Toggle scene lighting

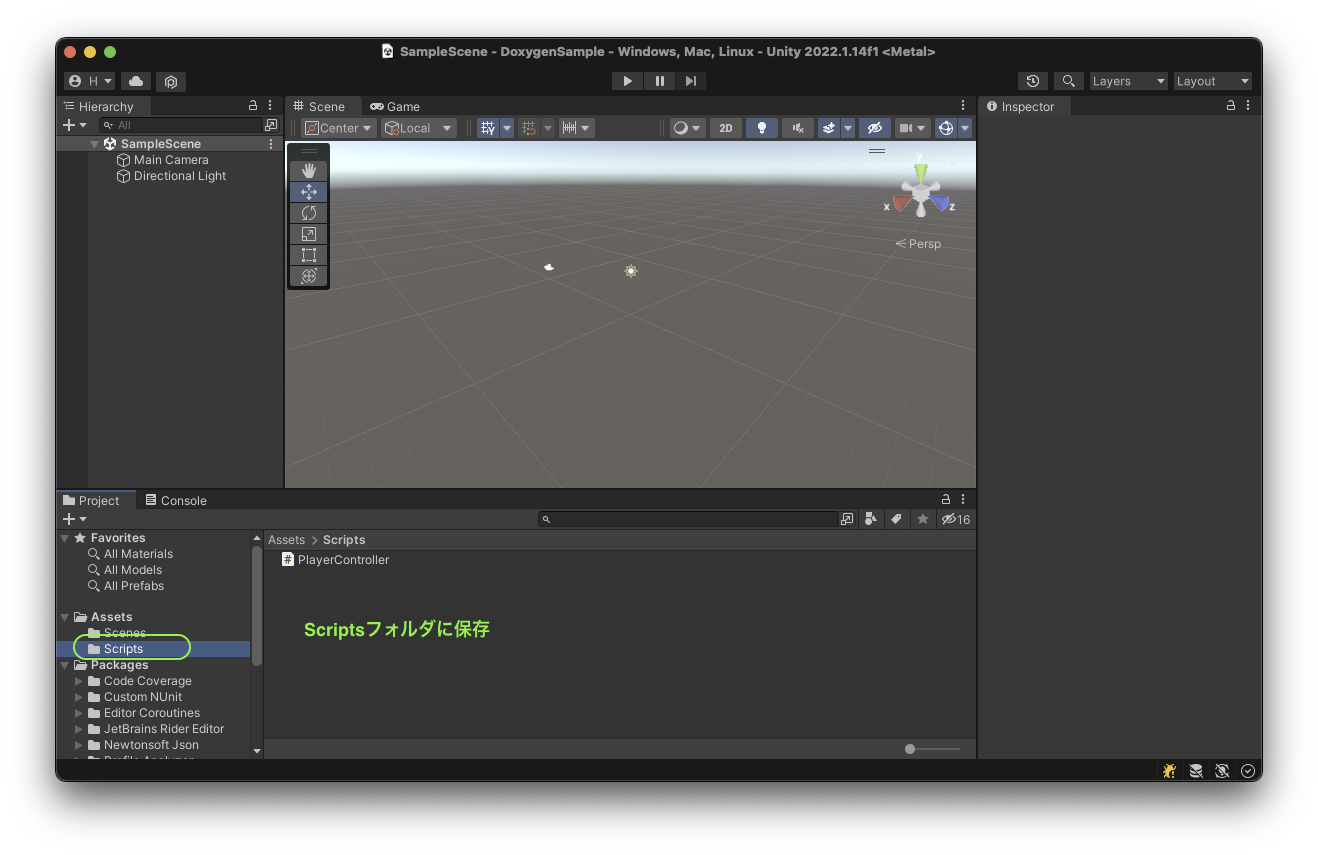pyautogui.click(x=761, y=127)
